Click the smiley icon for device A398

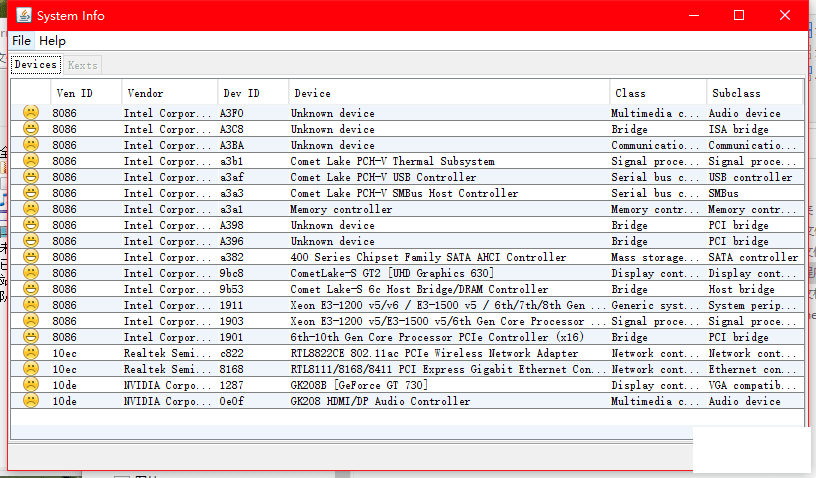[x=31, y=225]
